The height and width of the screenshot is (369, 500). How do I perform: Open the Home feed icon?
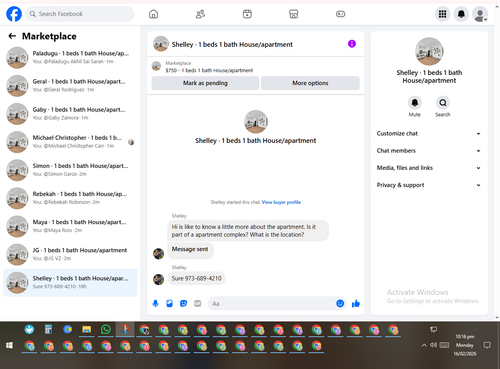tap(153, 14)
